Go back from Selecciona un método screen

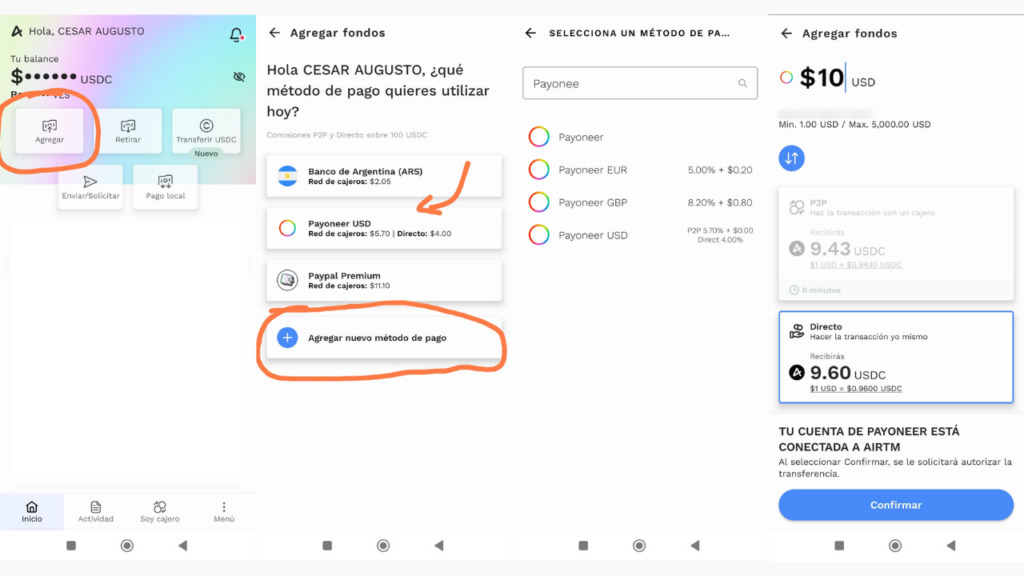coord(530,33)
